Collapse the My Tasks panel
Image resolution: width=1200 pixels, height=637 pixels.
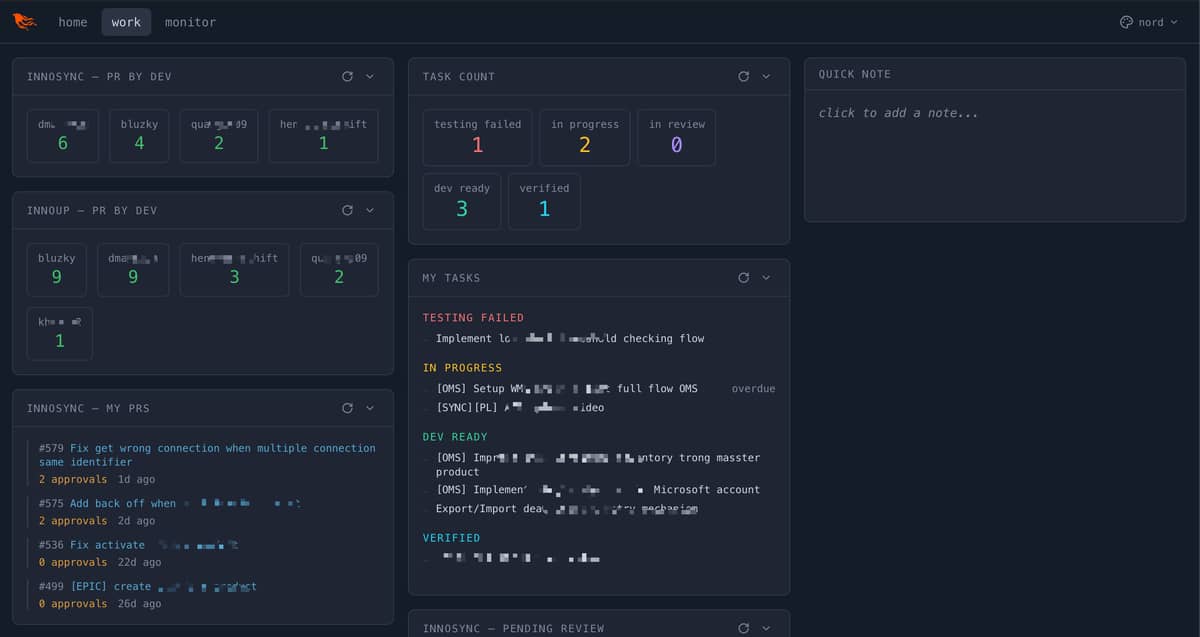(766, 277)
